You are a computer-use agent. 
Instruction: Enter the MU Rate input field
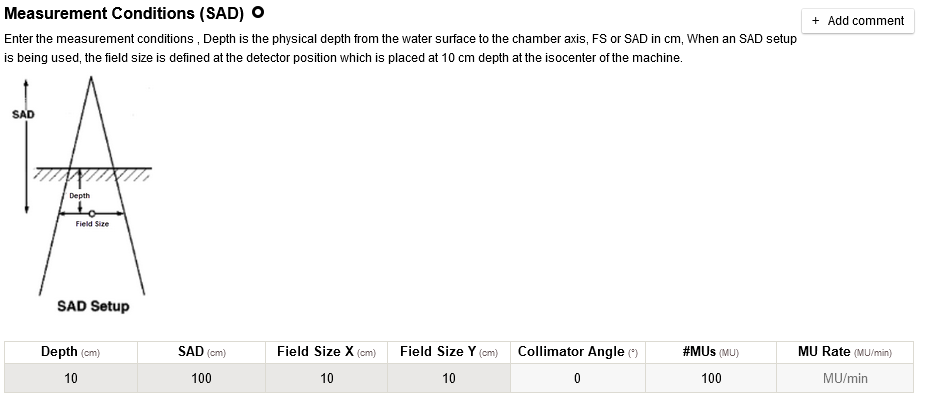coord(845,378)
